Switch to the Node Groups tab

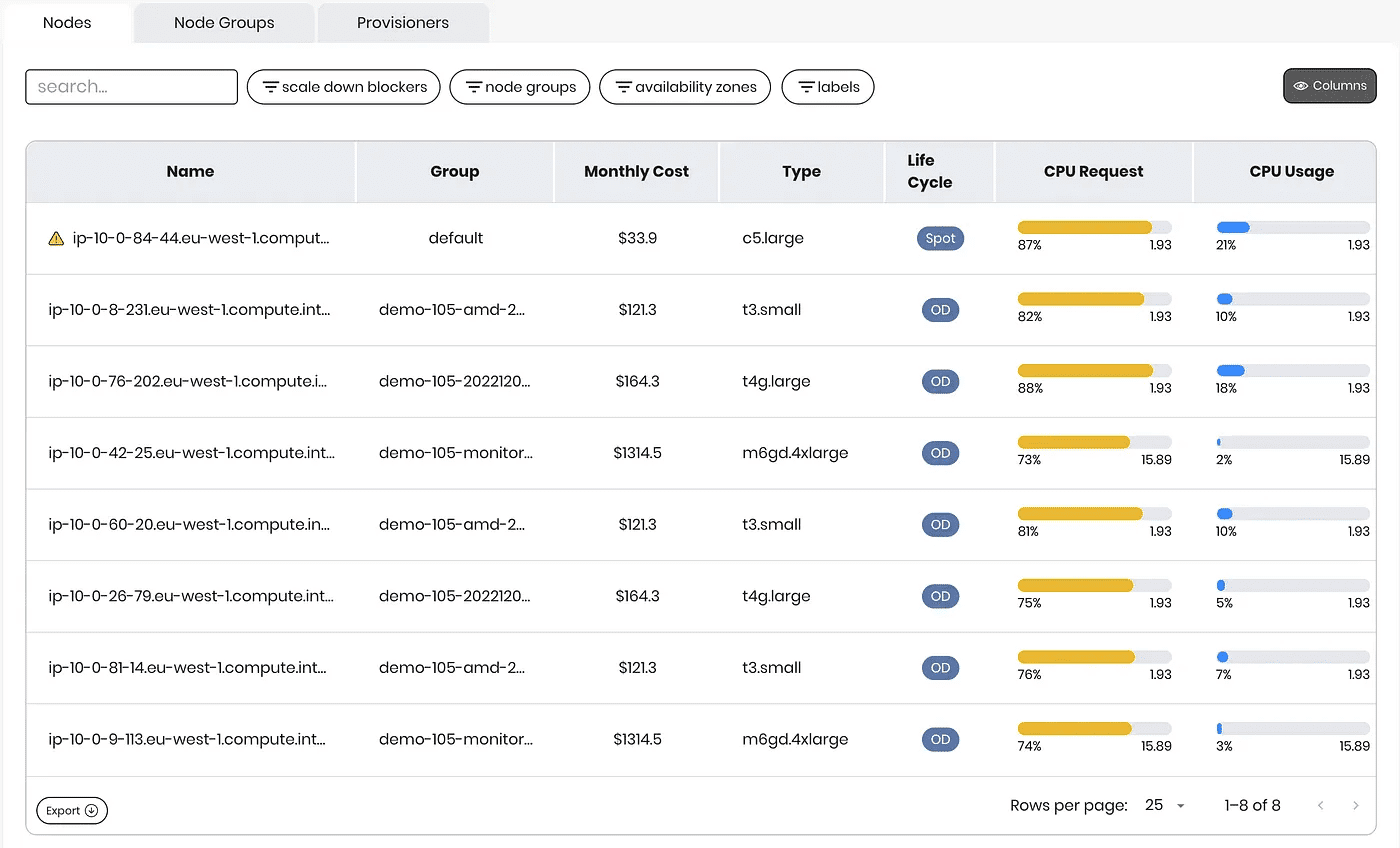coord(223,22)
